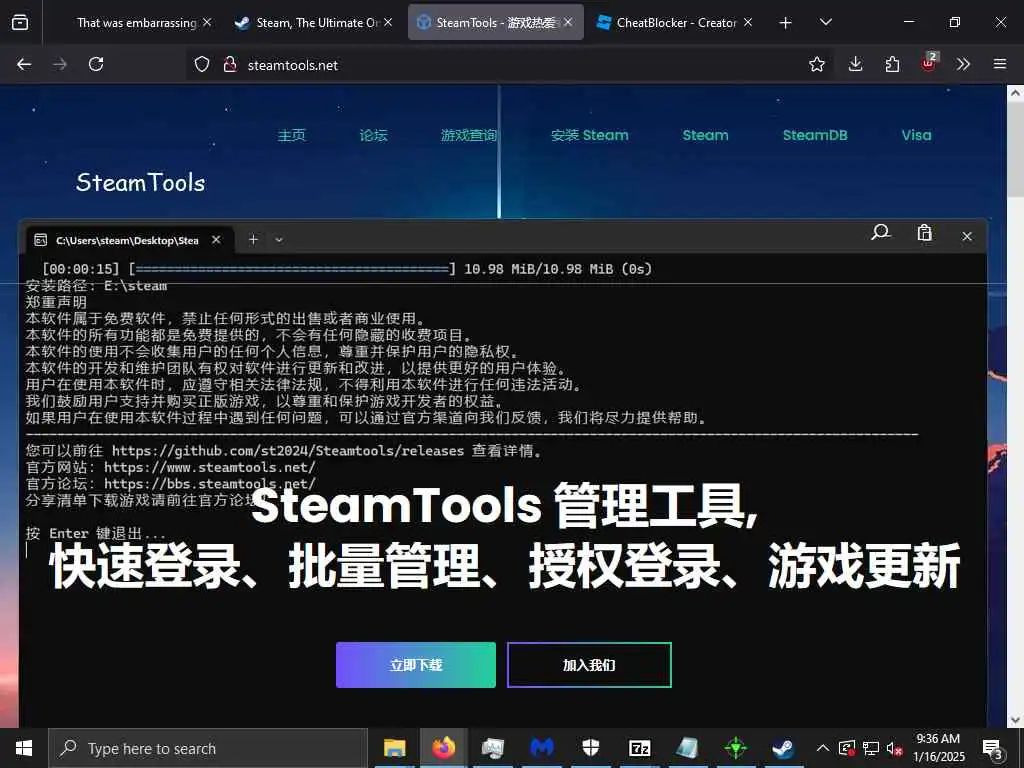Open the Steam navigation link
The height and width of the screenshot is (768, 1024).
(705, 135)
